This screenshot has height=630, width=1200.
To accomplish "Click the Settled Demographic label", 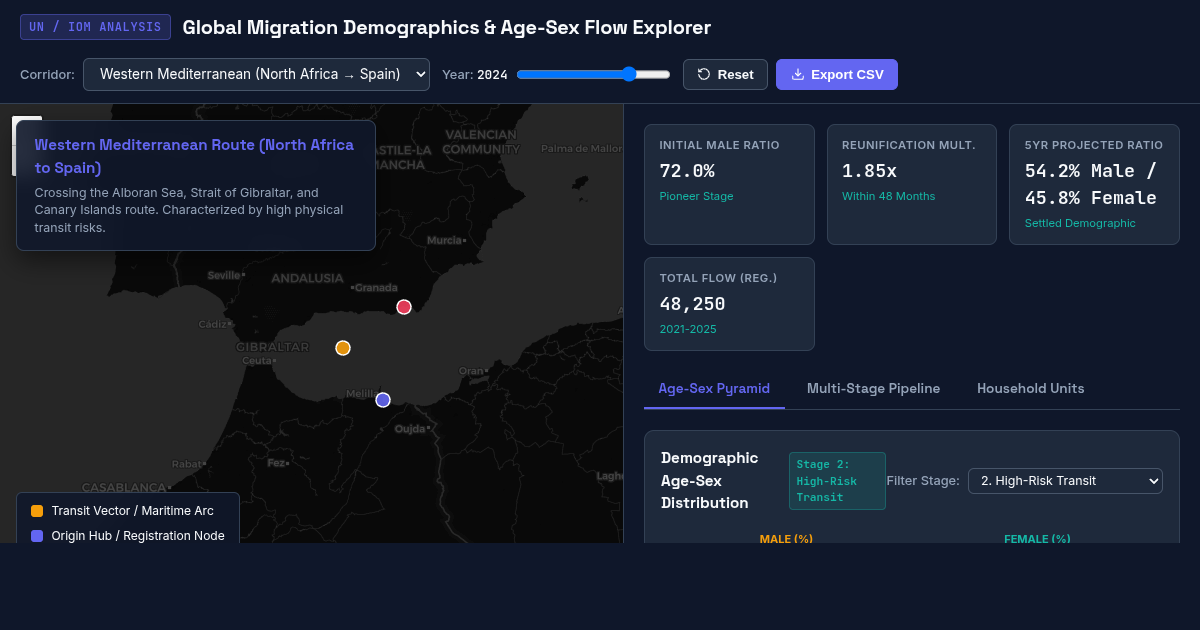I will (x=1080, y=223).
